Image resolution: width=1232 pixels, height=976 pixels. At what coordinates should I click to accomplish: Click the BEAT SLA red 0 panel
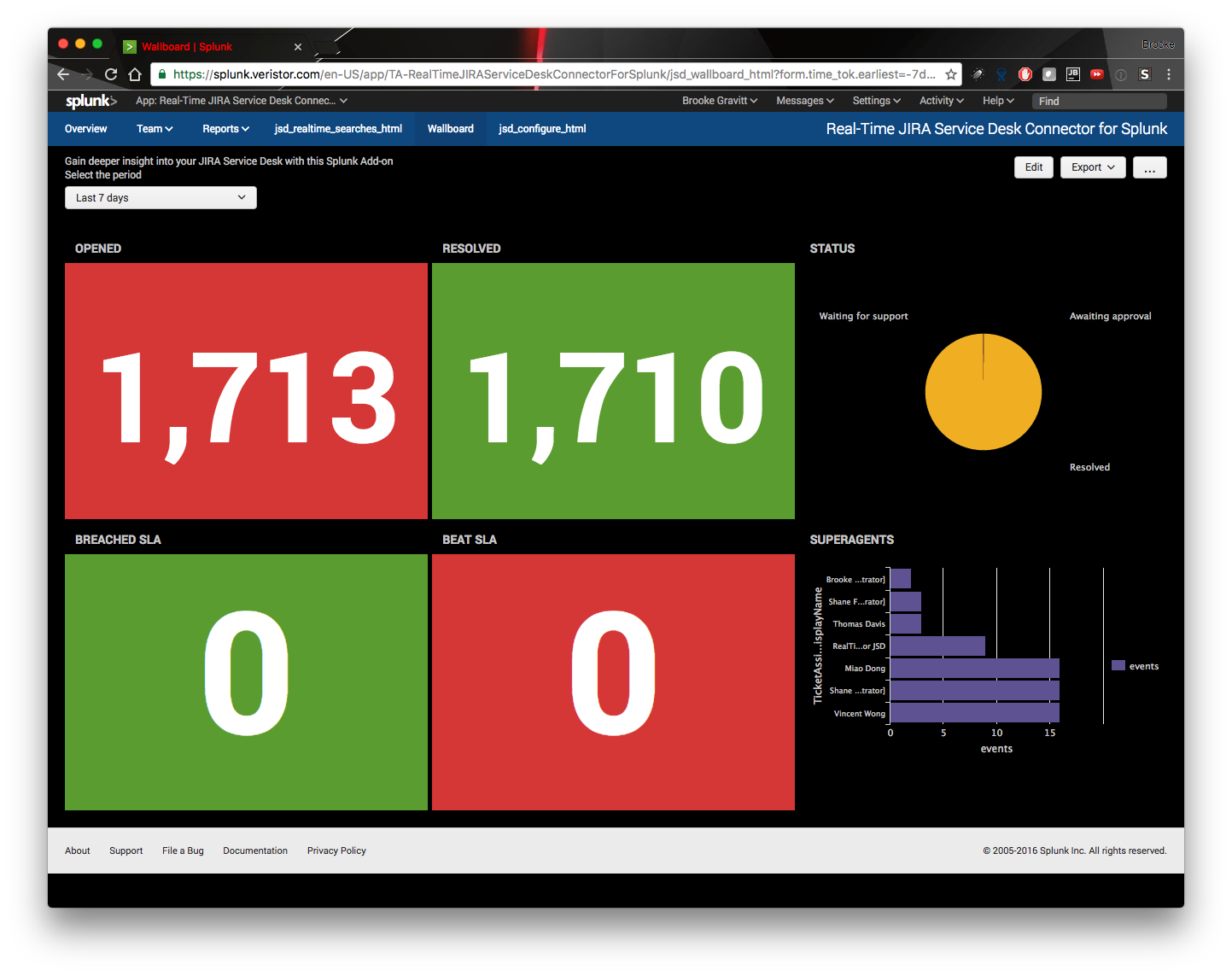click(x=613, y=682)
